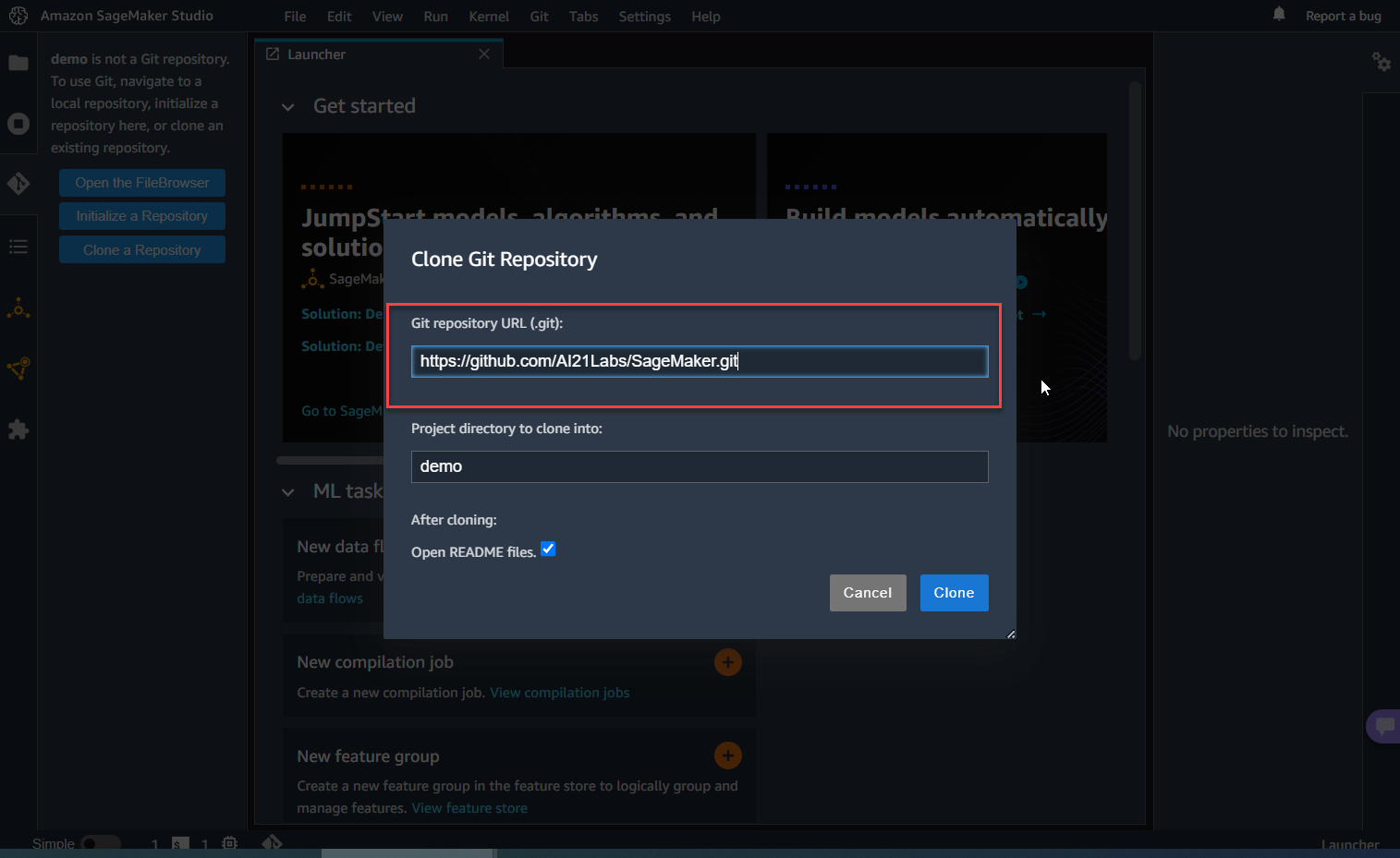Click the 'Amazon SageMaker Studio' title text
Image resolution: width=1400 pixels, height=858 pixels.
pyautogui.click(x=127, y=16)
